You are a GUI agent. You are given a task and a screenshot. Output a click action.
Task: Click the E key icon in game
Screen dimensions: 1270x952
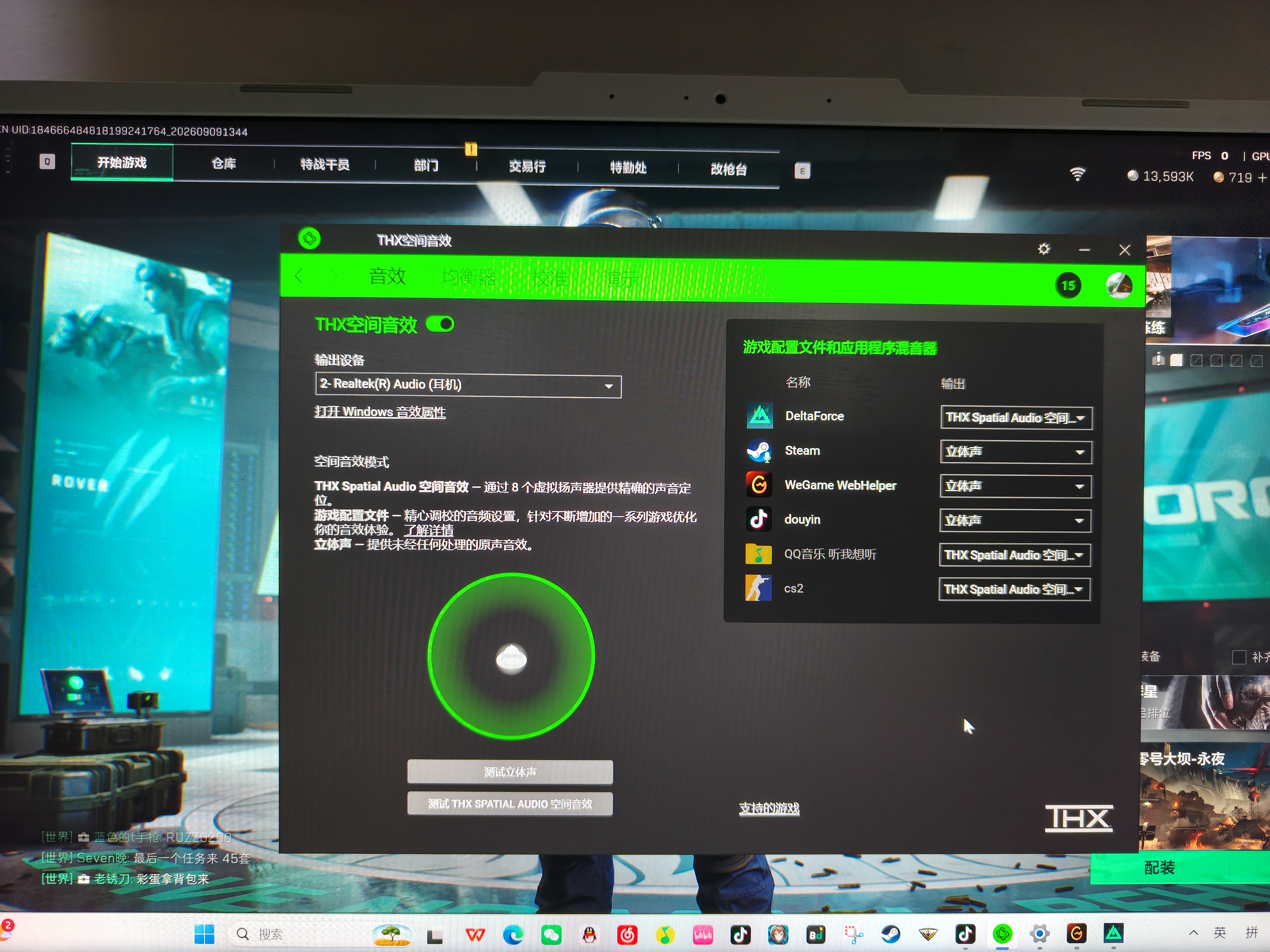[802, 170]
